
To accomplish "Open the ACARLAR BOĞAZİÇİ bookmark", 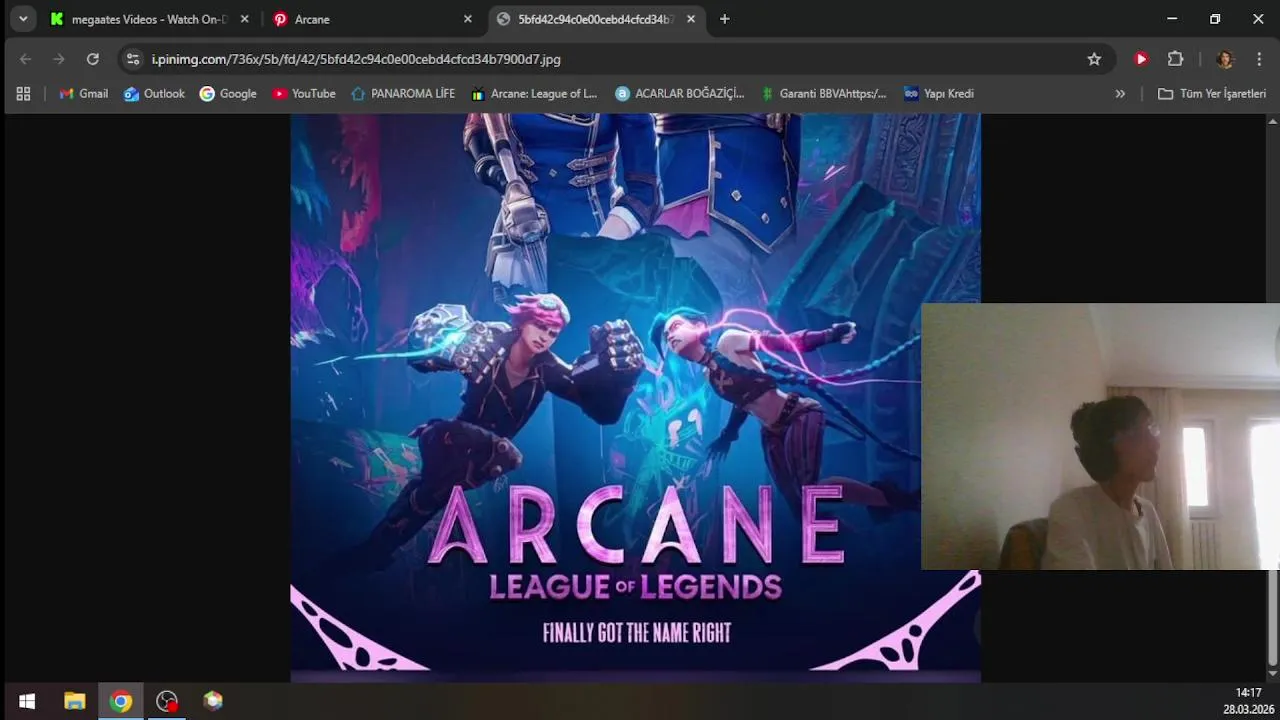I will click(680, 94).
